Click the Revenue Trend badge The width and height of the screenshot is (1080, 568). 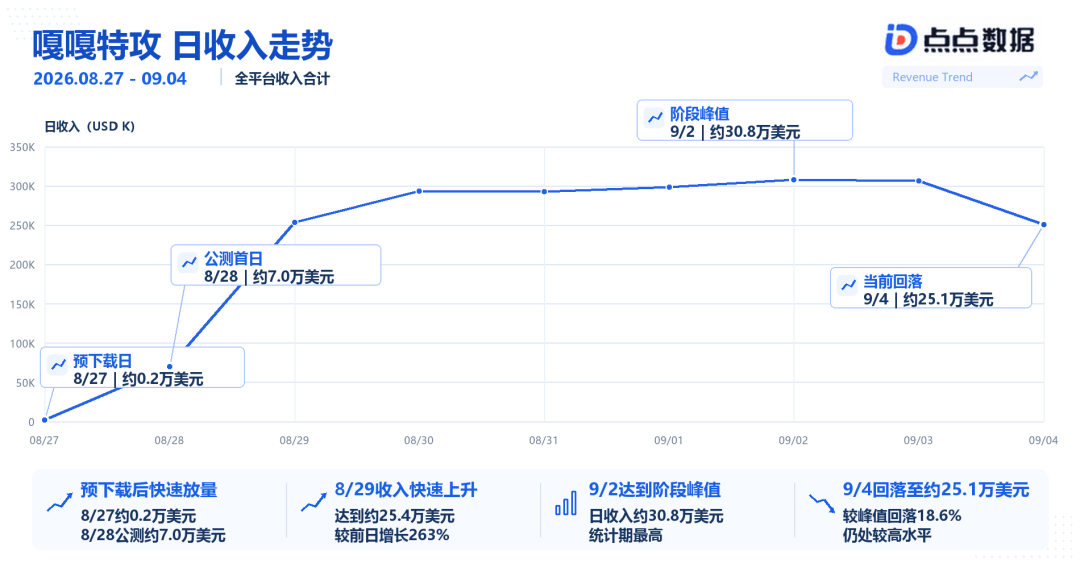(x=962, y=77)
